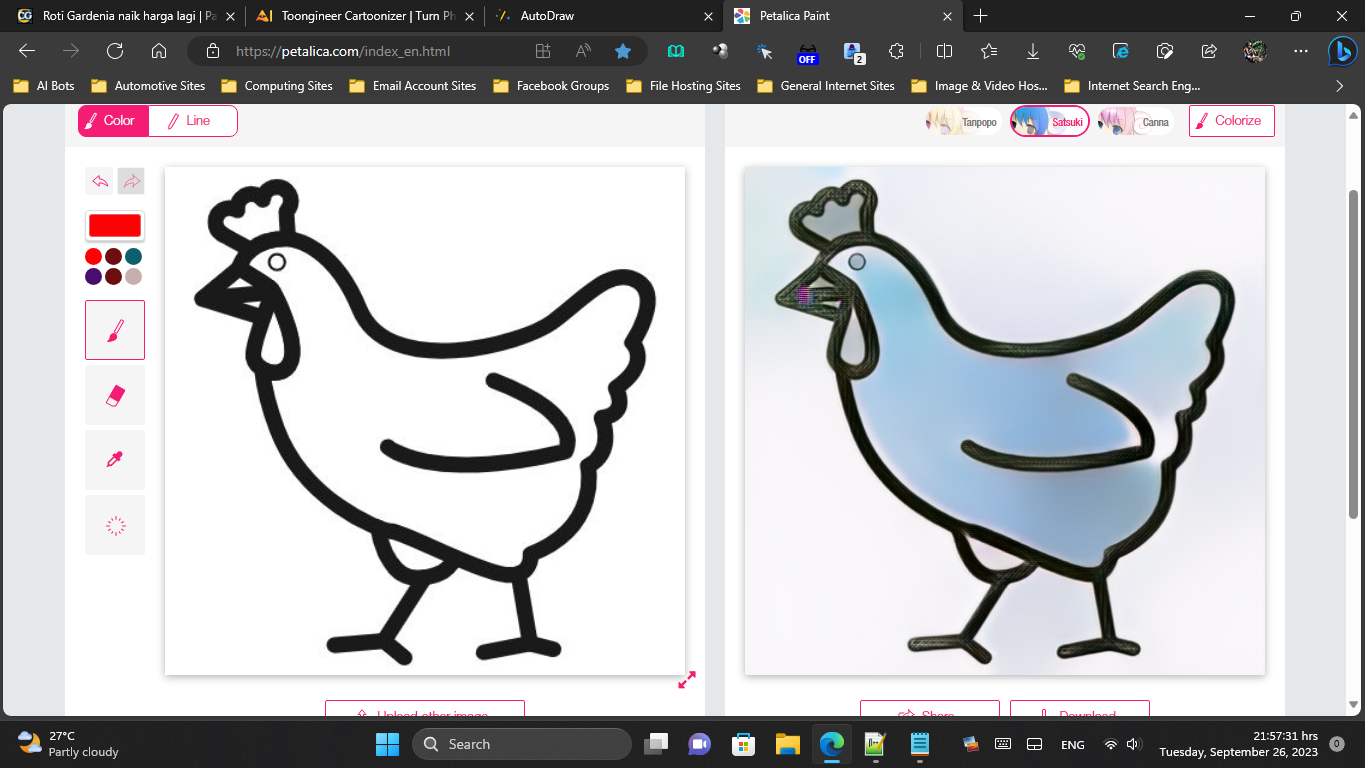Open the Bing Copilot sidebar icon
The width and height of the screenshot is (1365, 768).
point(1342,51)
